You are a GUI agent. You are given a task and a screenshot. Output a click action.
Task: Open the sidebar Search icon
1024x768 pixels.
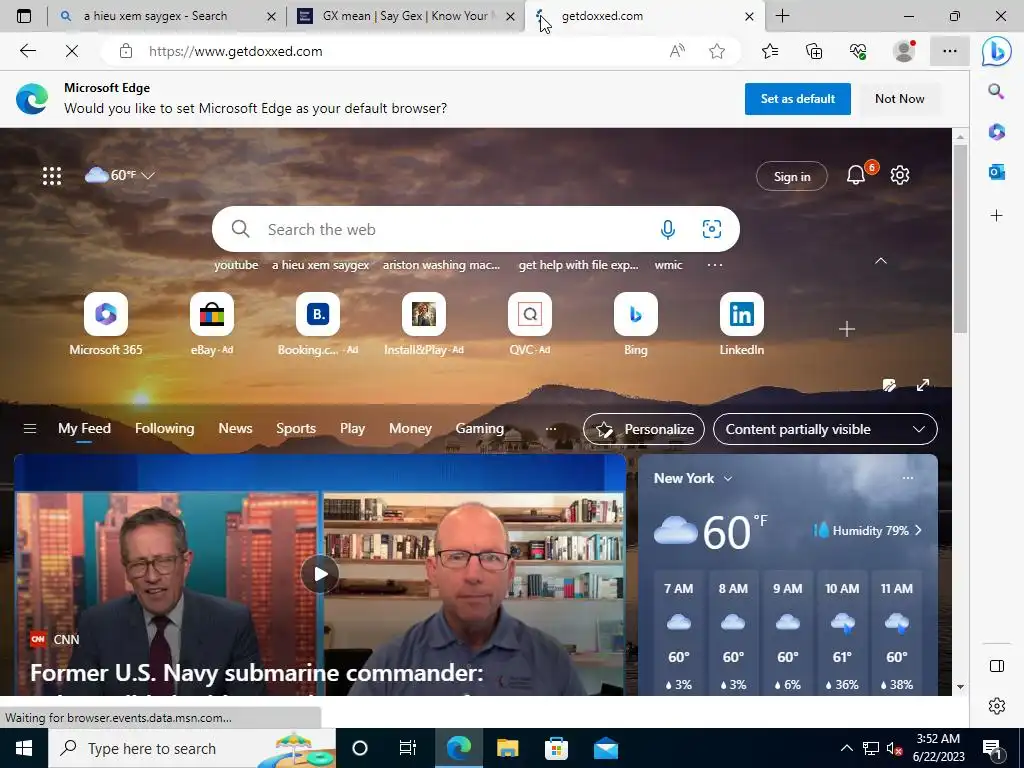[x=996, y=91]
